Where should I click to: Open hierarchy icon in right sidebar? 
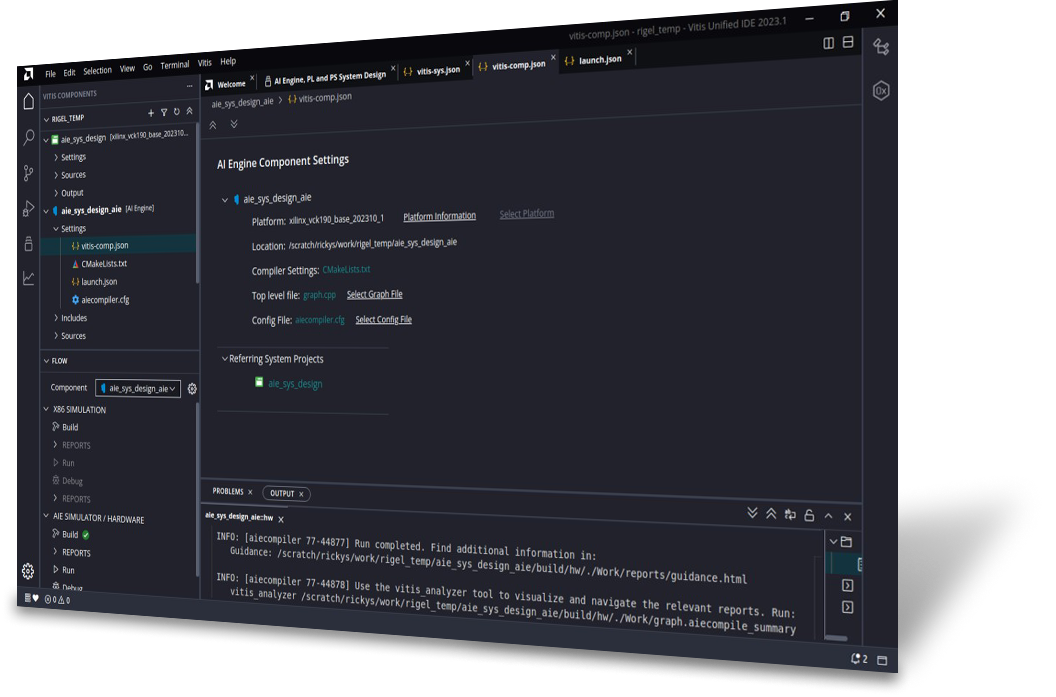point(881,47)
